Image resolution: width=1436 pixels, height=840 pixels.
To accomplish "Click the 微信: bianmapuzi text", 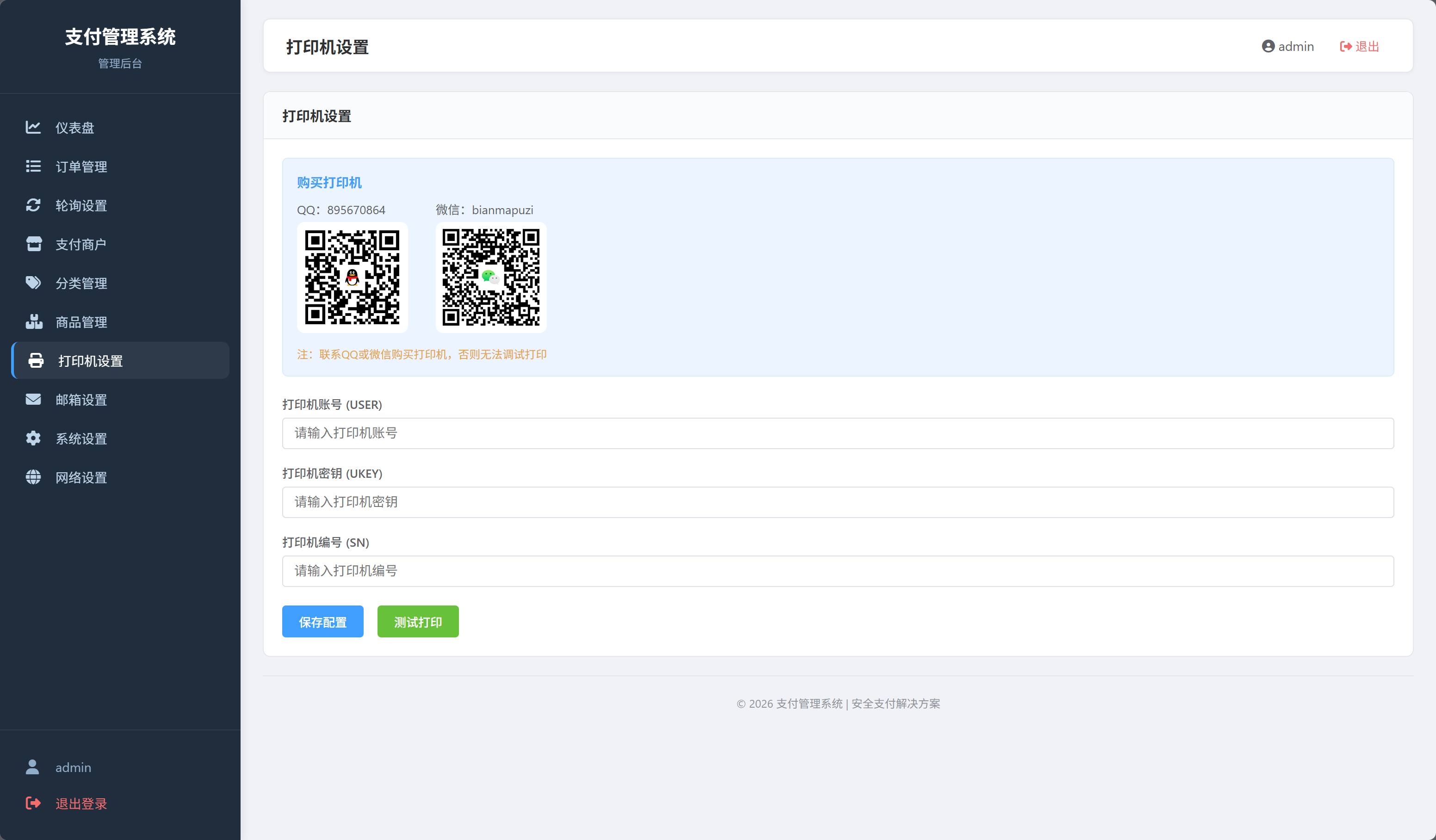I will point(484,210).
